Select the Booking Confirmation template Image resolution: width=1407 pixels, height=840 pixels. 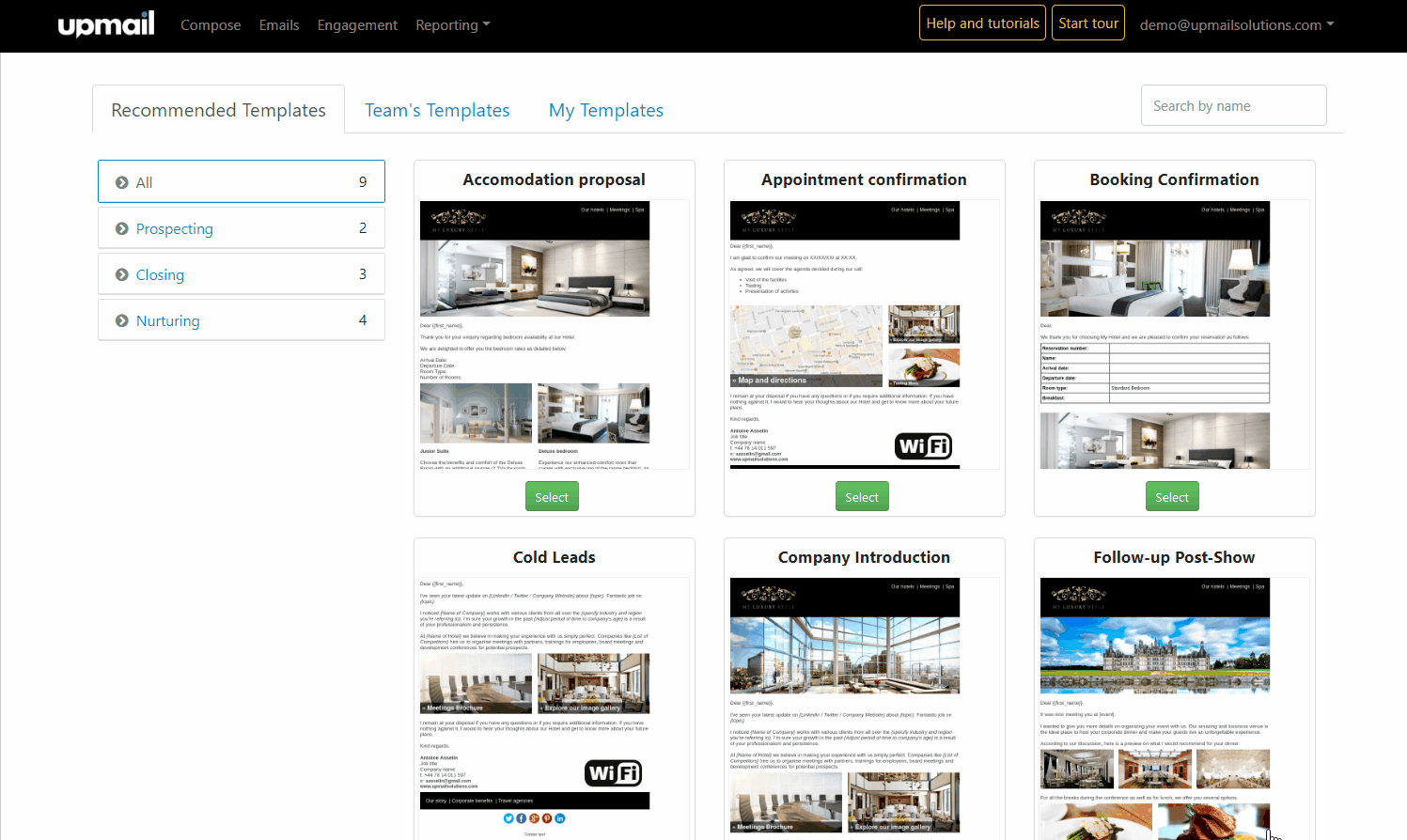[x=1172, y=497]
